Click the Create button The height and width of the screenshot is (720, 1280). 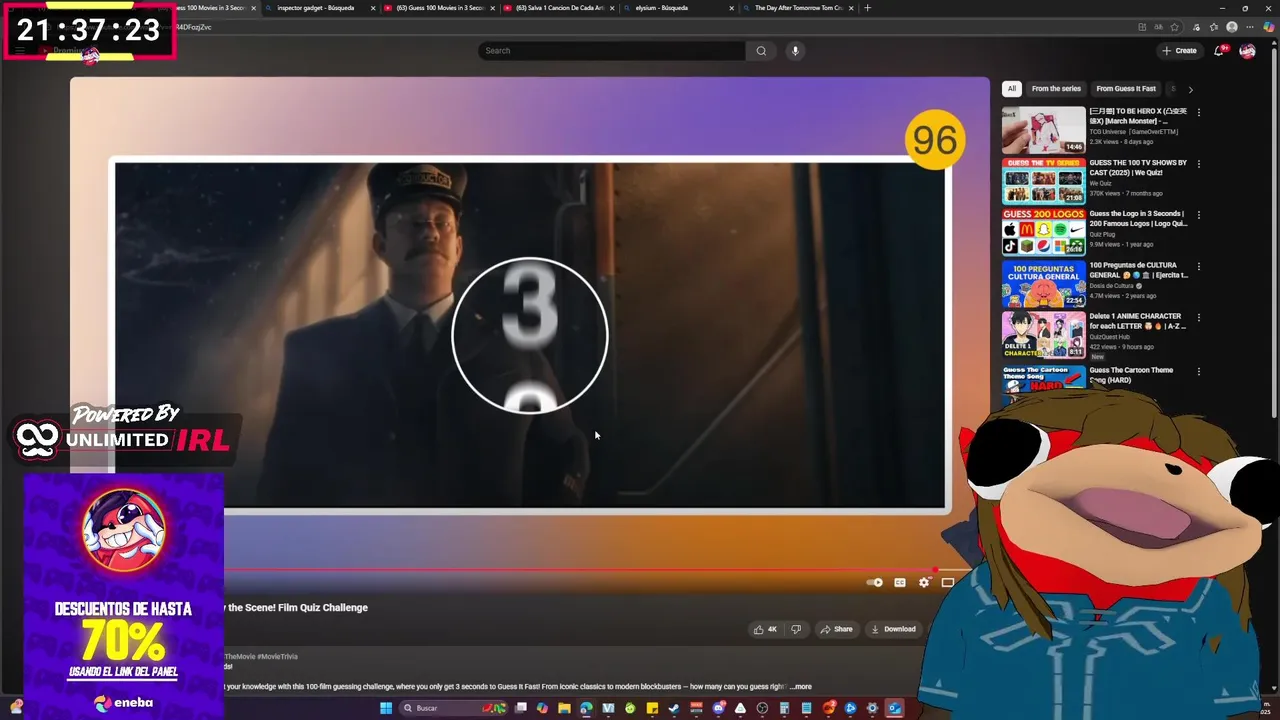[x=1179, y=51]
